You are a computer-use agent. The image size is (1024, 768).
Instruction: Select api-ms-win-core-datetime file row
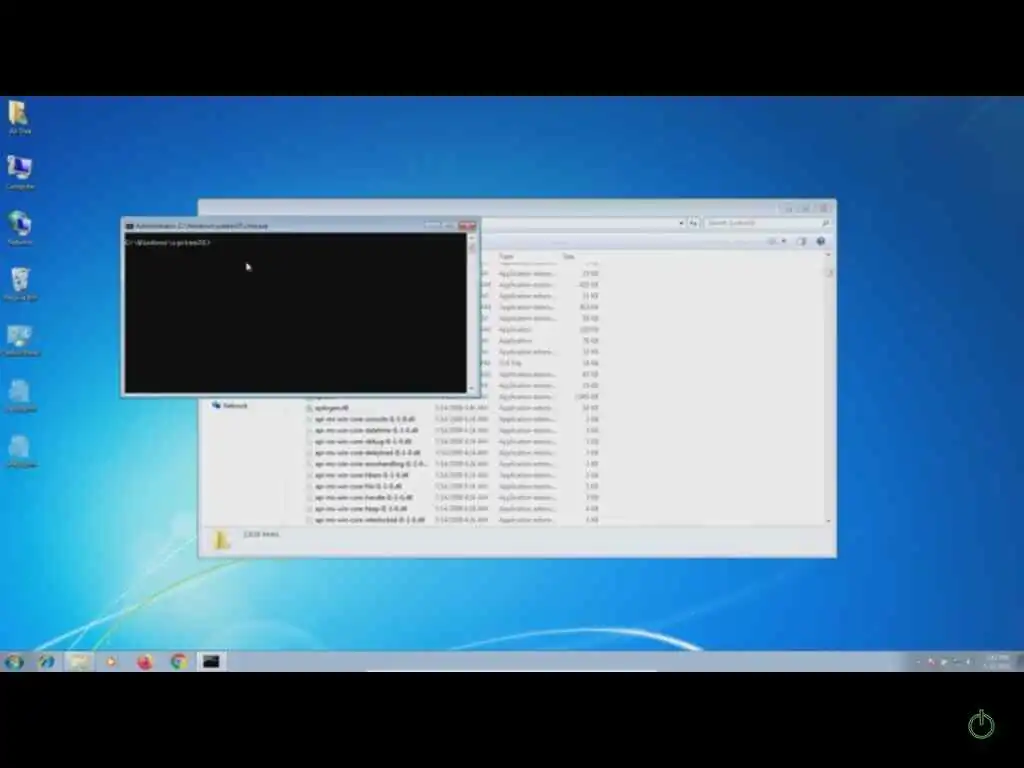point(453,430)
